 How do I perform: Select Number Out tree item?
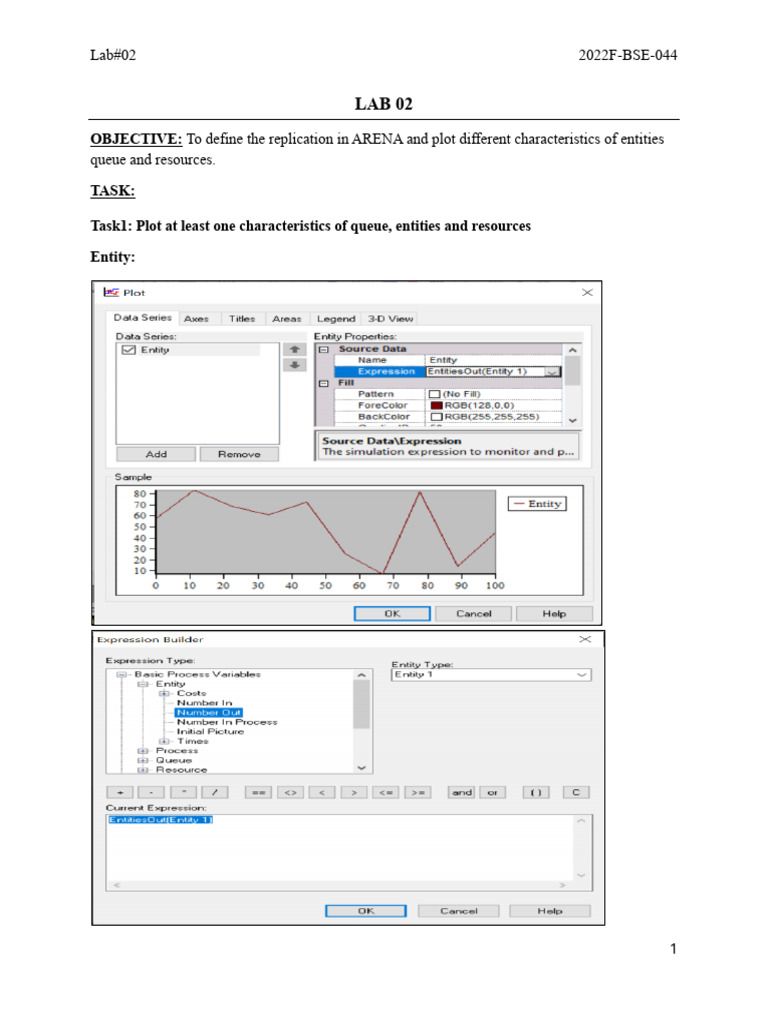[x=209, y=712]
